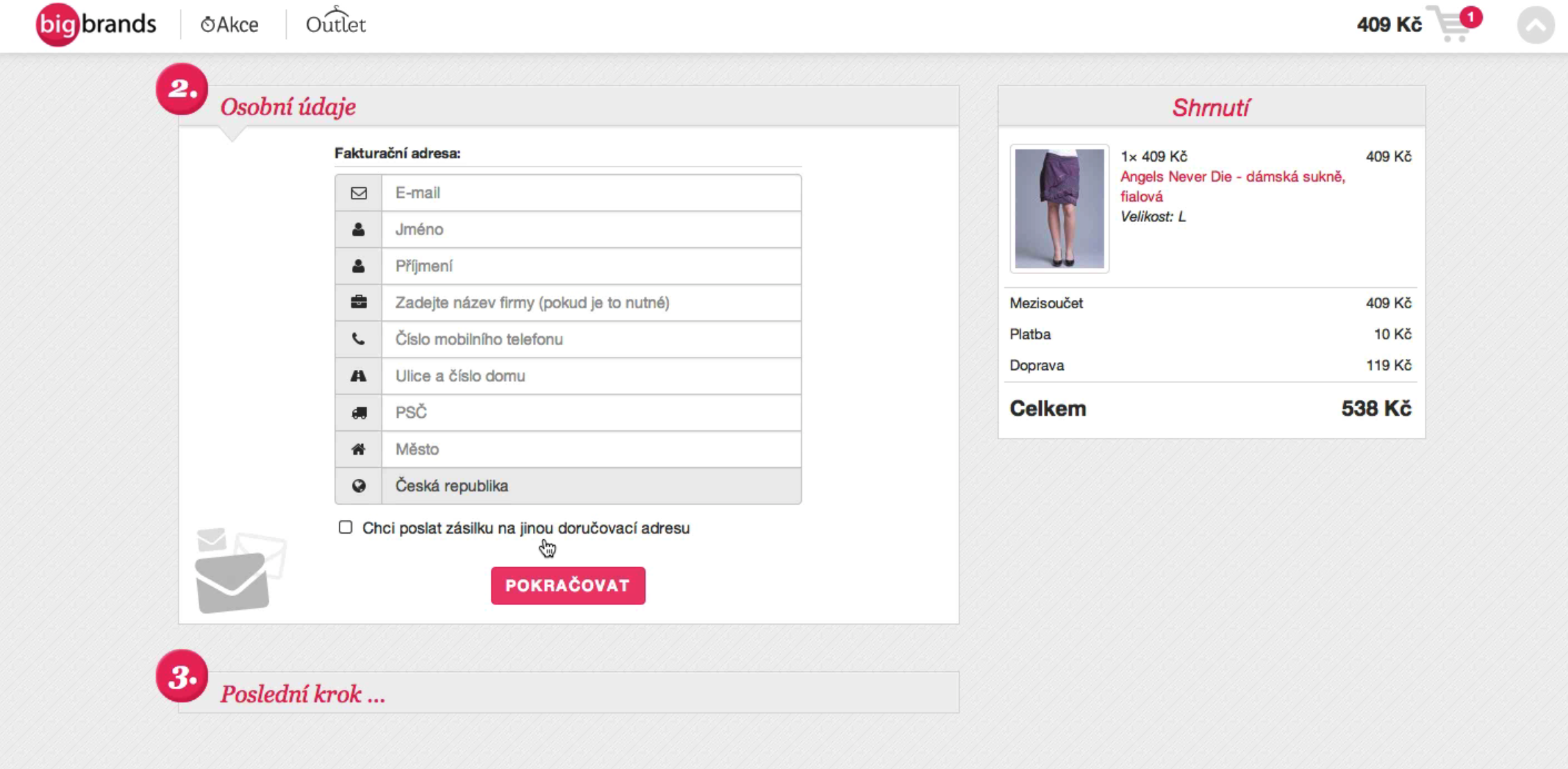This screenshot has width=1568, height=769.
Task: Click the scroll-to-top arrow icon
Action: 1535,25
